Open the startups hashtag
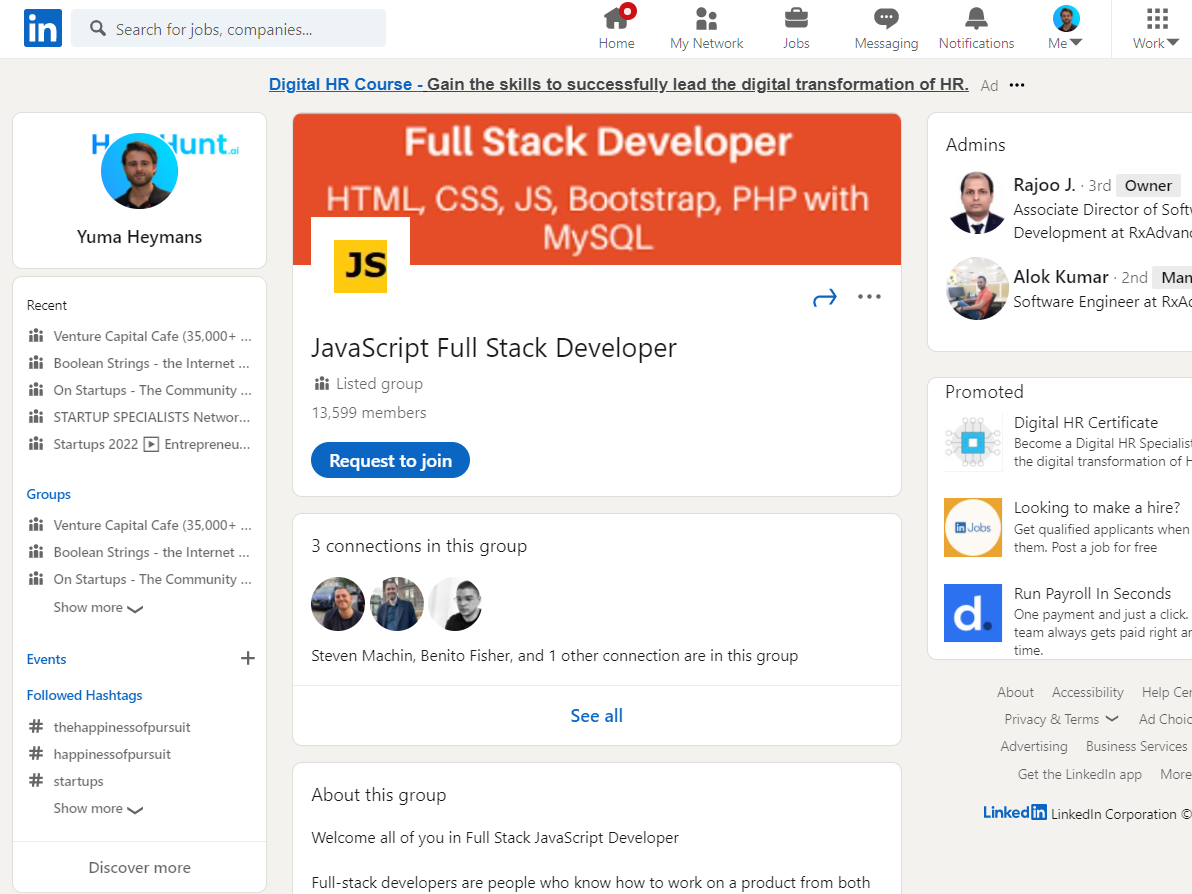The image size is (1192, 894). pyautogui.click(x=78, y=781)
